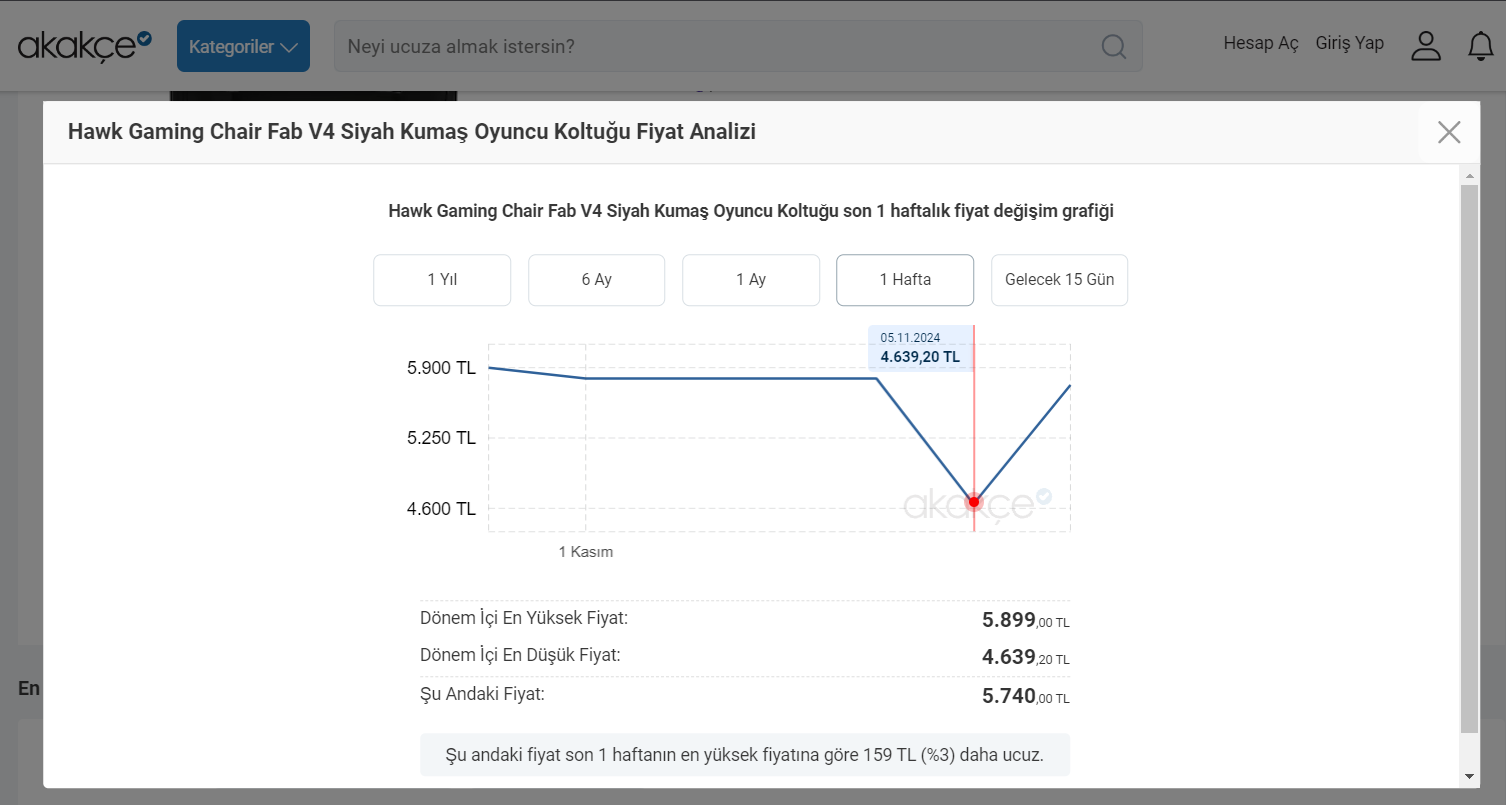Show the 1 Ay price chart

tap(750, 280)
